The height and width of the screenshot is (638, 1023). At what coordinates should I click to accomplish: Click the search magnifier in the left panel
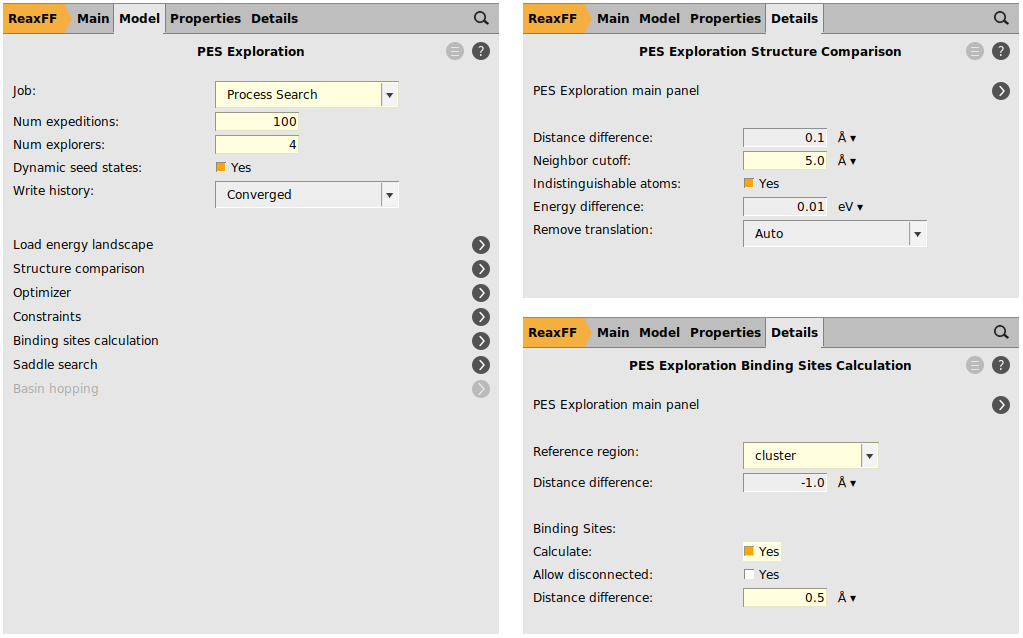pyautogui.click(x=481, y=18)
